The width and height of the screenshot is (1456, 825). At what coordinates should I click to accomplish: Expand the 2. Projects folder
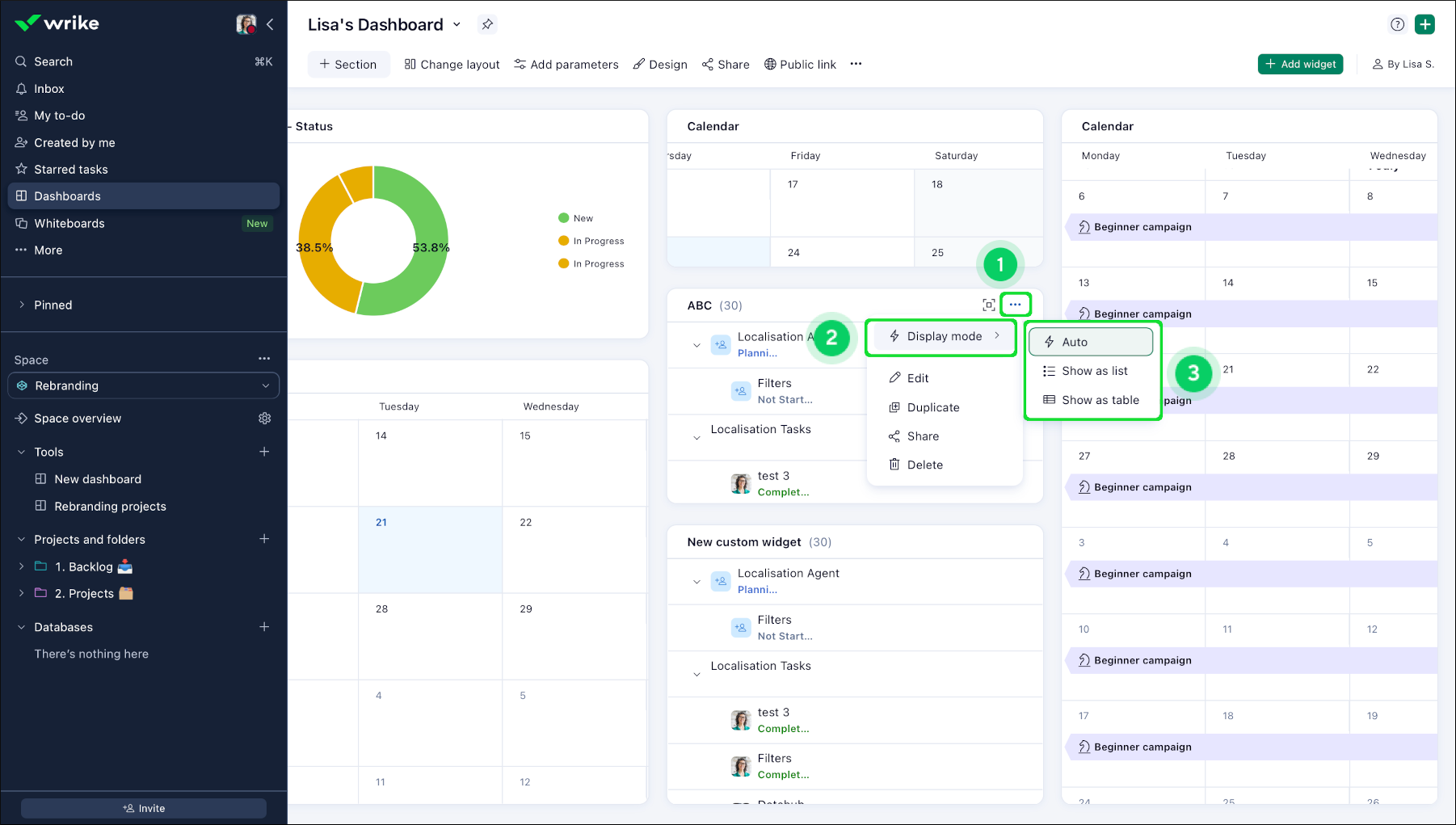(22, 594)
